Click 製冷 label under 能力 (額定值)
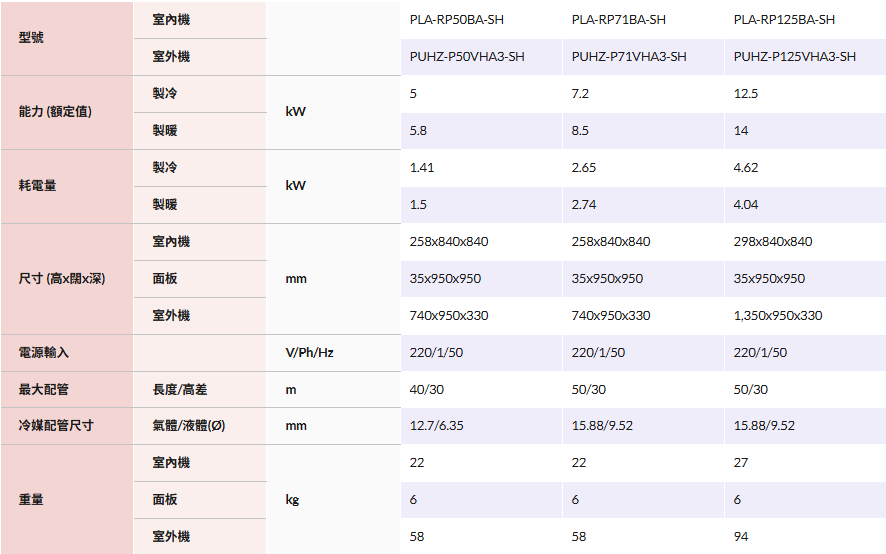The width and height of the screenshot is (886, 554). coord(164,94)
